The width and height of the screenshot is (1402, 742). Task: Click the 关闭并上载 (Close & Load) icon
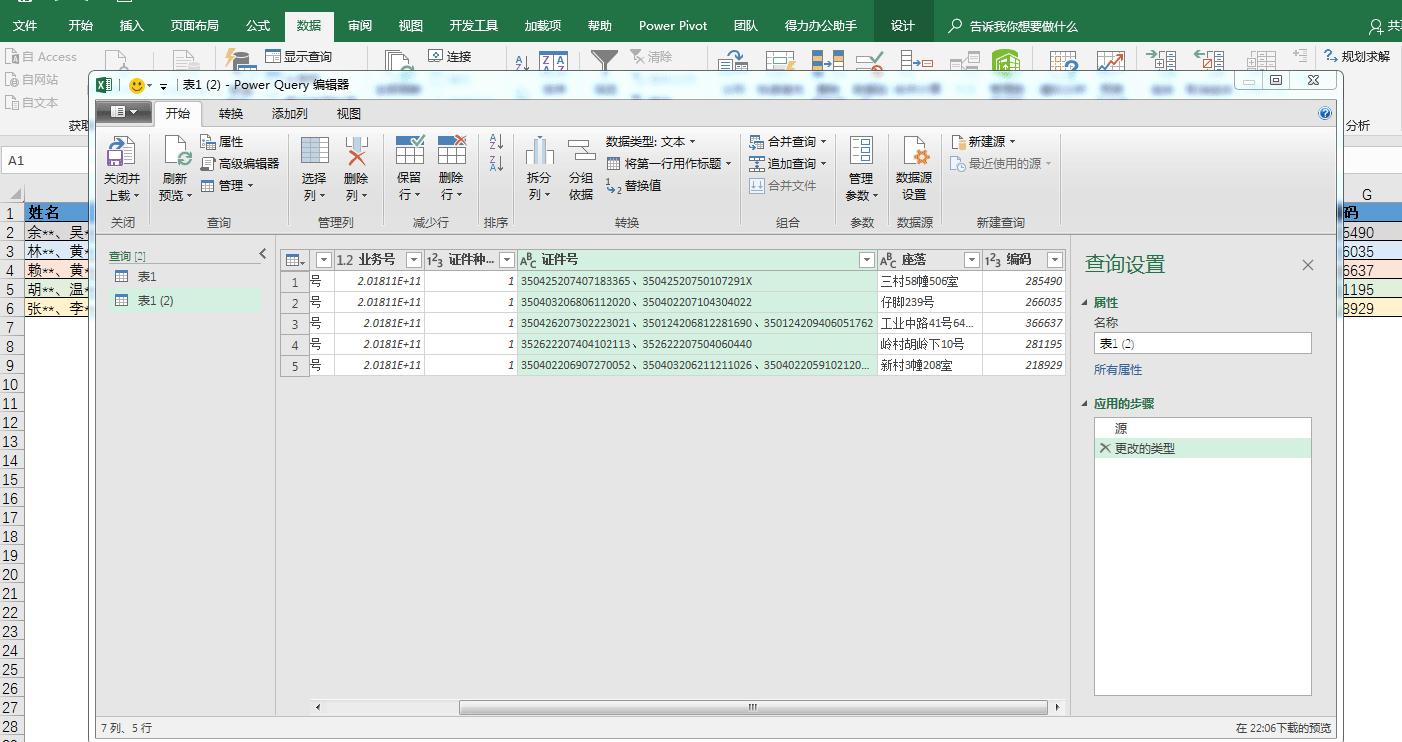click(x=121, y=152)
